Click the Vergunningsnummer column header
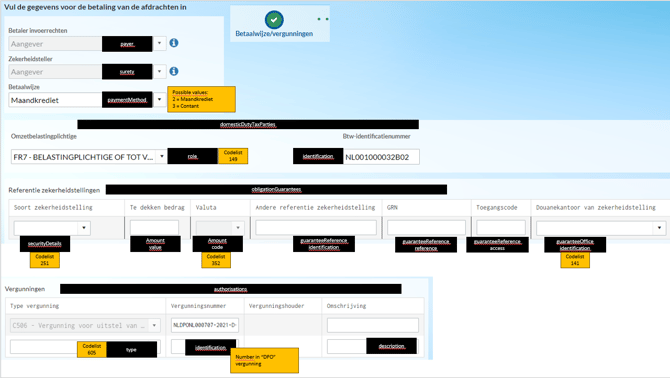The image size is (670, 378). click(199, 306)
